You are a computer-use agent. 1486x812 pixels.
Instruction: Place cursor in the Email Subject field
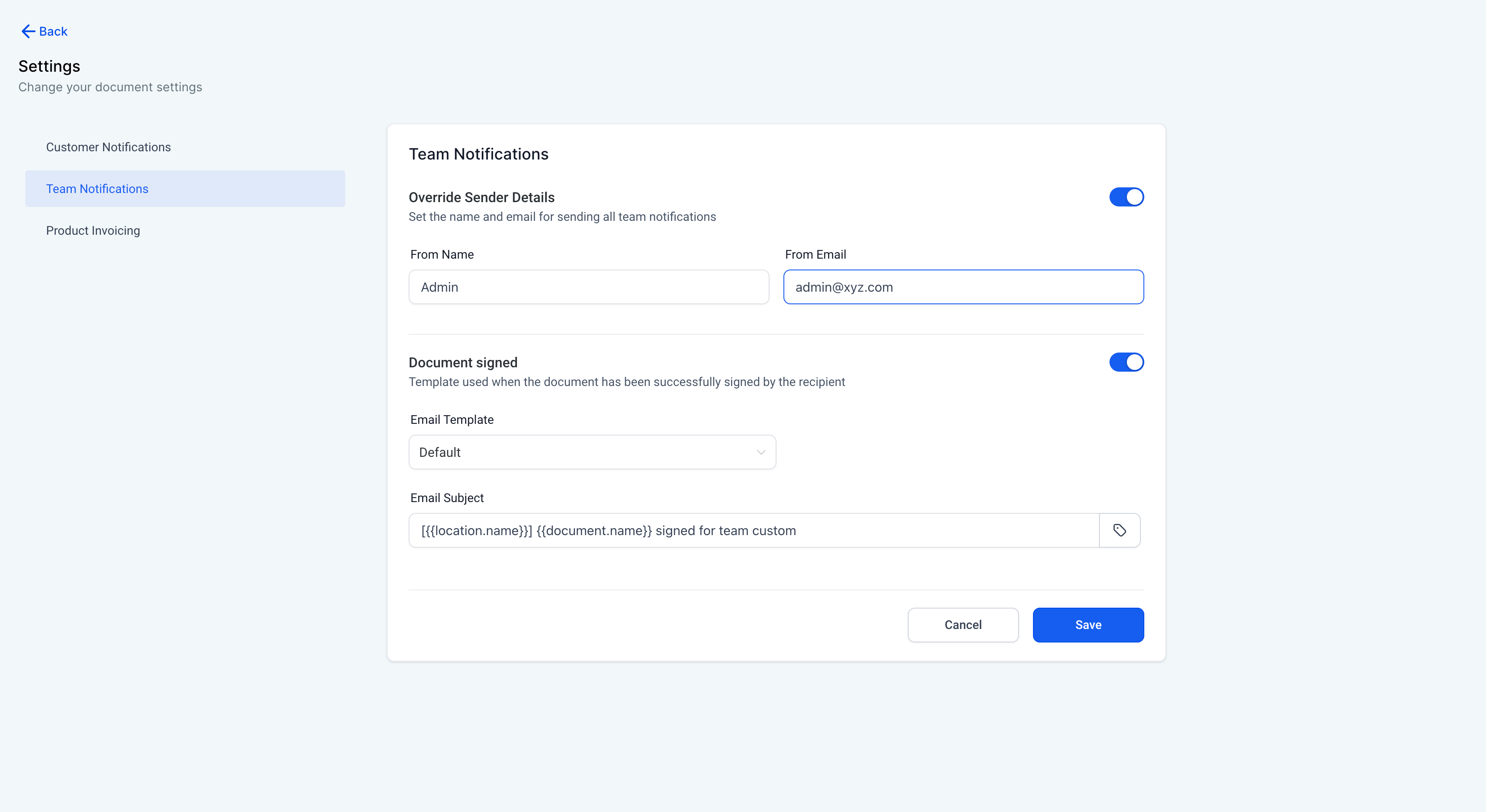753,531
